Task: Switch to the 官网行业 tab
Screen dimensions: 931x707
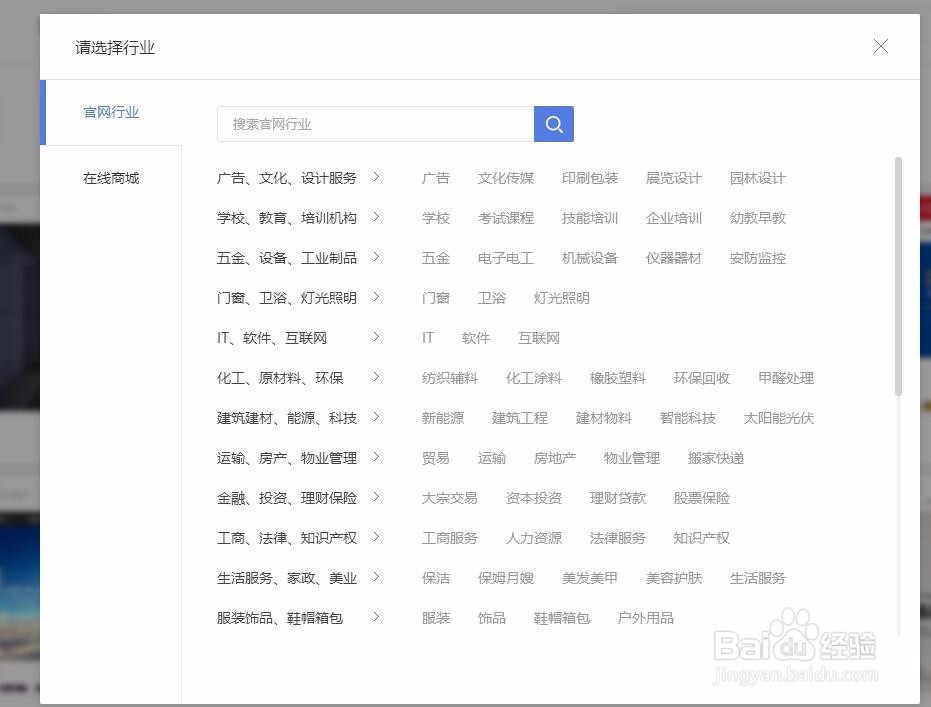Action: (x=111, y=112)
